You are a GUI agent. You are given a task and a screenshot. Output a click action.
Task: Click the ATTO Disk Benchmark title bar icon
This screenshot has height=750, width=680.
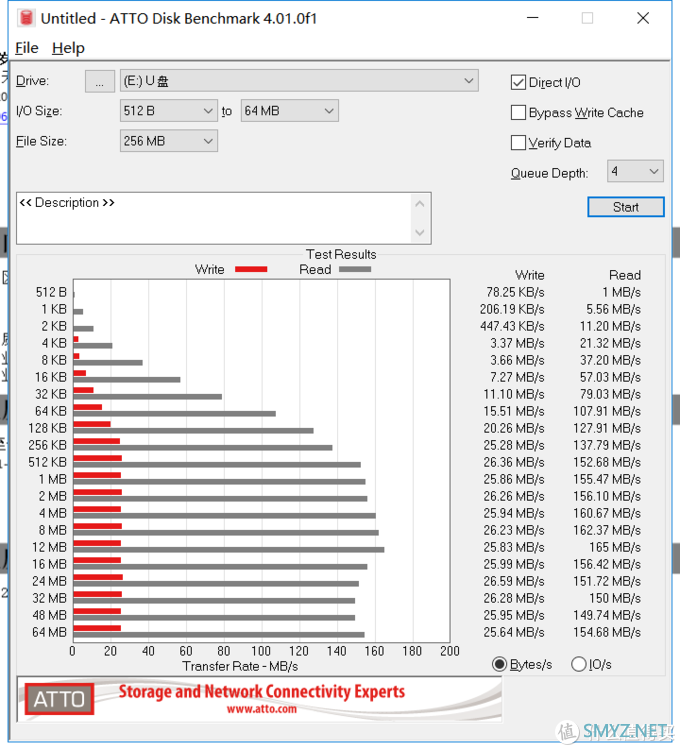[x=26, y=18]
